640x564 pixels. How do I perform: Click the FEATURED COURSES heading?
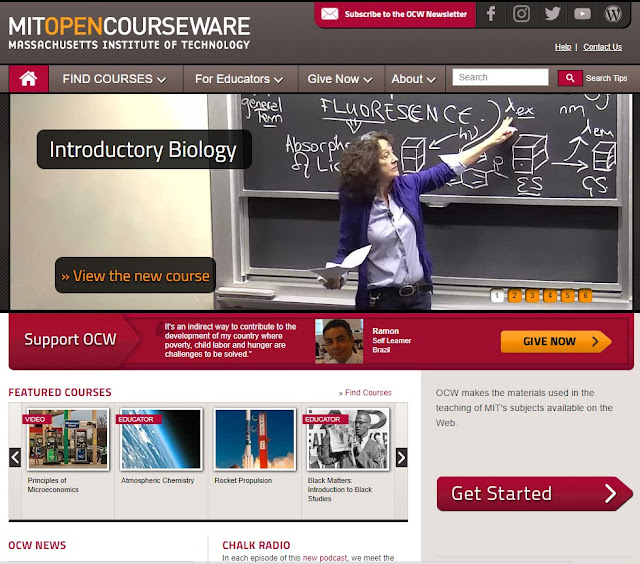tap(60, 392)
